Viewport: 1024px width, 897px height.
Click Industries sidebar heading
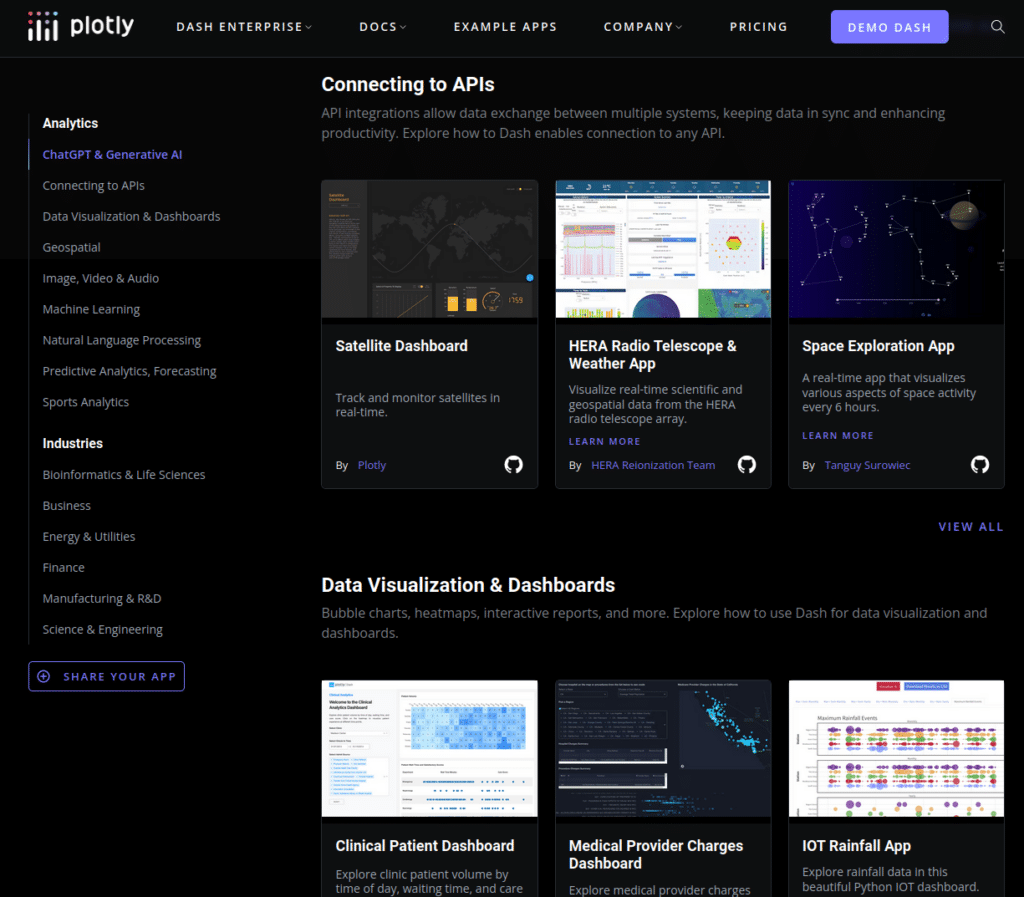click(72, 443)
